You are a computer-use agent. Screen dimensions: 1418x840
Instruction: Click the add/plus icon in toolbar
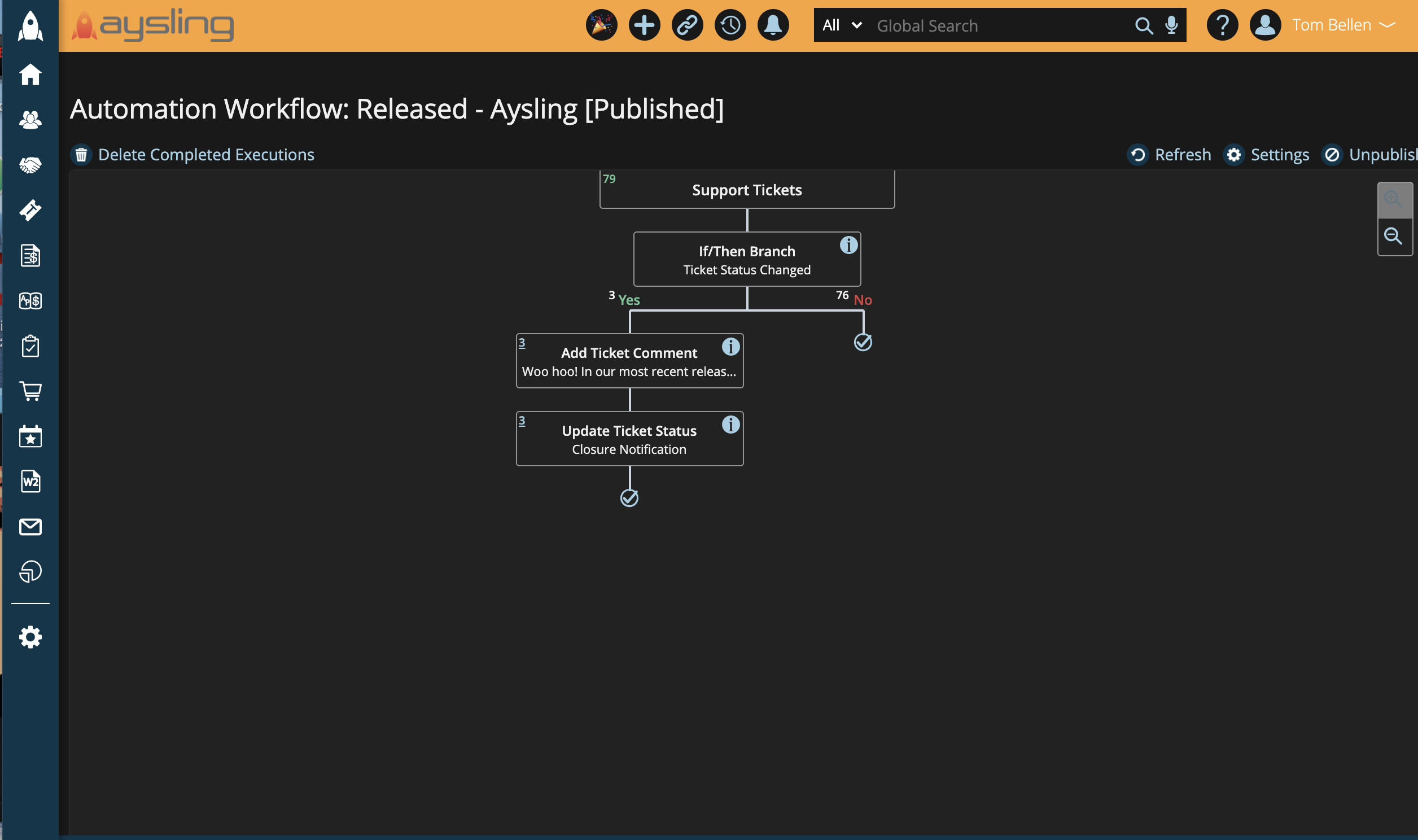(644, 25)
